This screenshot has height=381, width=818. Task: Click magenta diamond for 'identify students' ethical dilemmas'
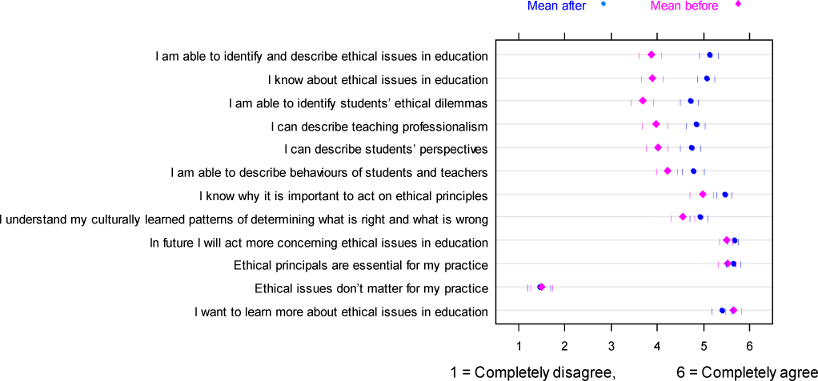click(x=643, y=101)
